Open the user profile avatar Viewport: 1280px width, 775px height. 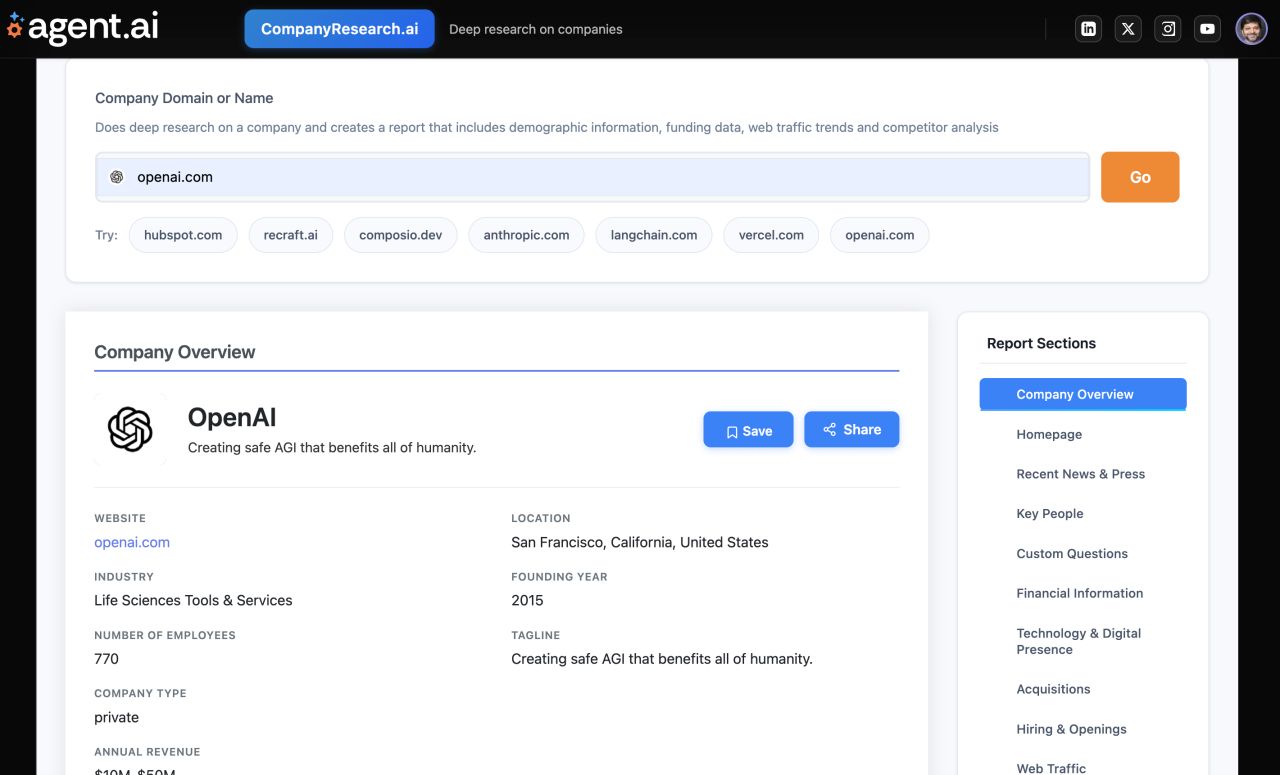pos(1251,29)
